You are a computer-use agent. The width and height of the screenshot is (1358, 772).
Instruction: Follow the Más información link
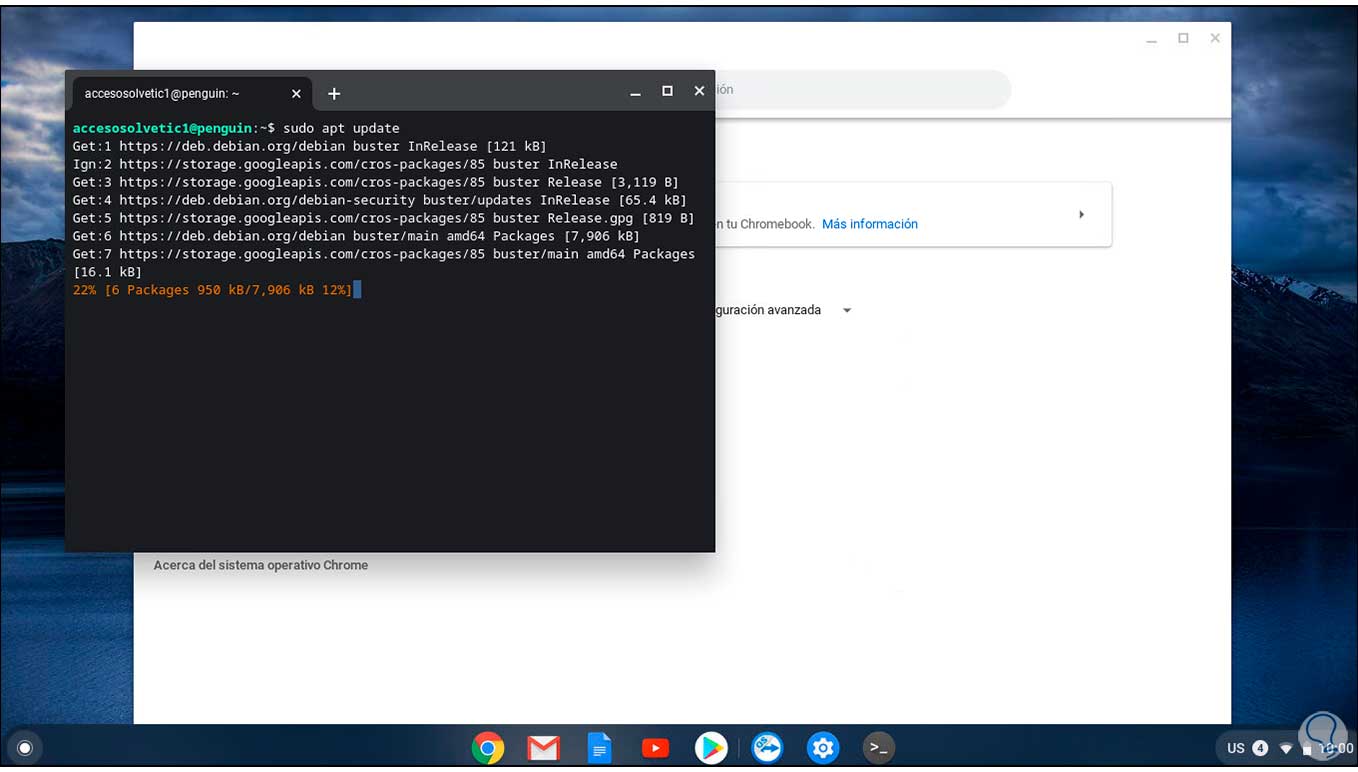pos(869,224)
